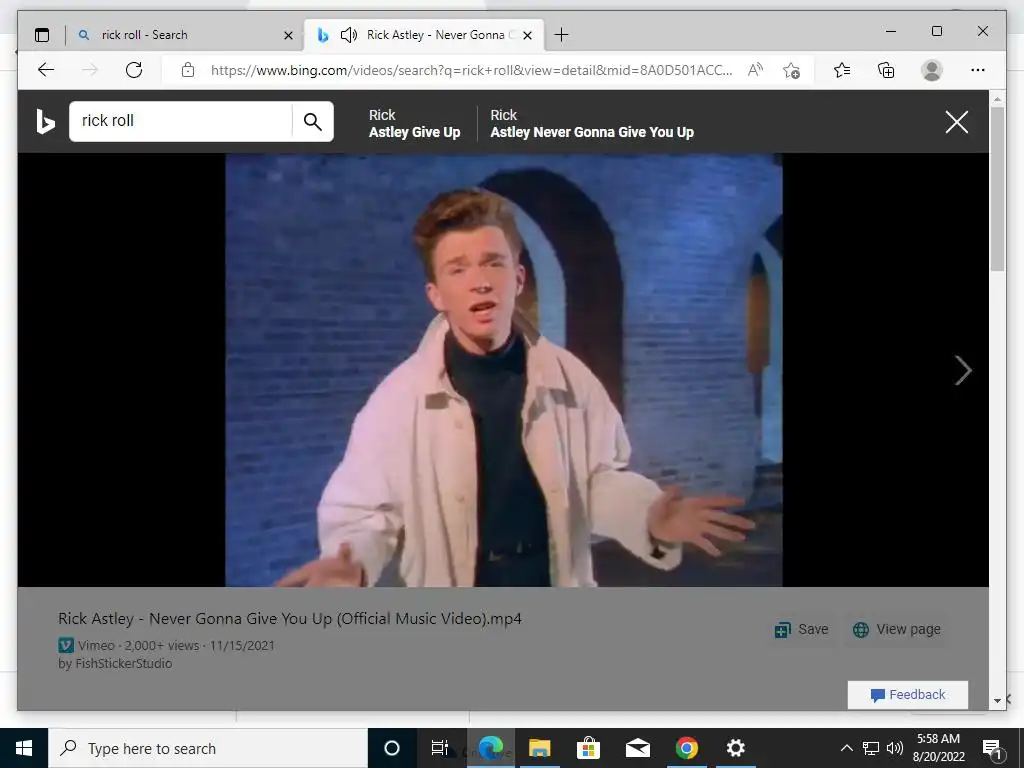Open Task View
1024x768 pixels.
pyautogui.click(x=440, y=748)
